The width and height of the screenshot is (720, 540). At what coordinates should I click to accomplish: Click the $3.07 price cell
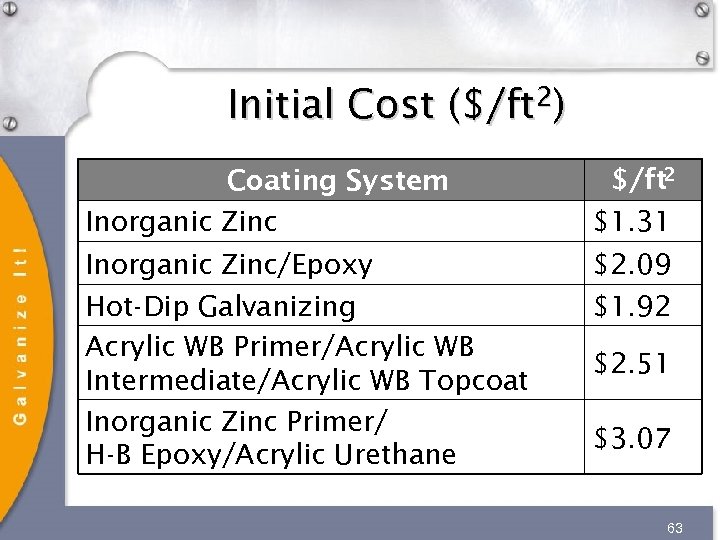click(x=632, y=437)
